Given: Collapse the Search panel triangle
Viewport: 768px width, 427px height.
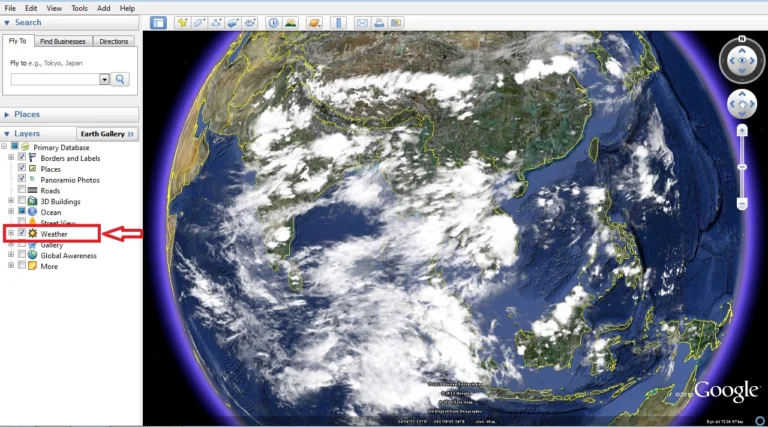Looking at the screenshot, I should (x=7, y=23).
